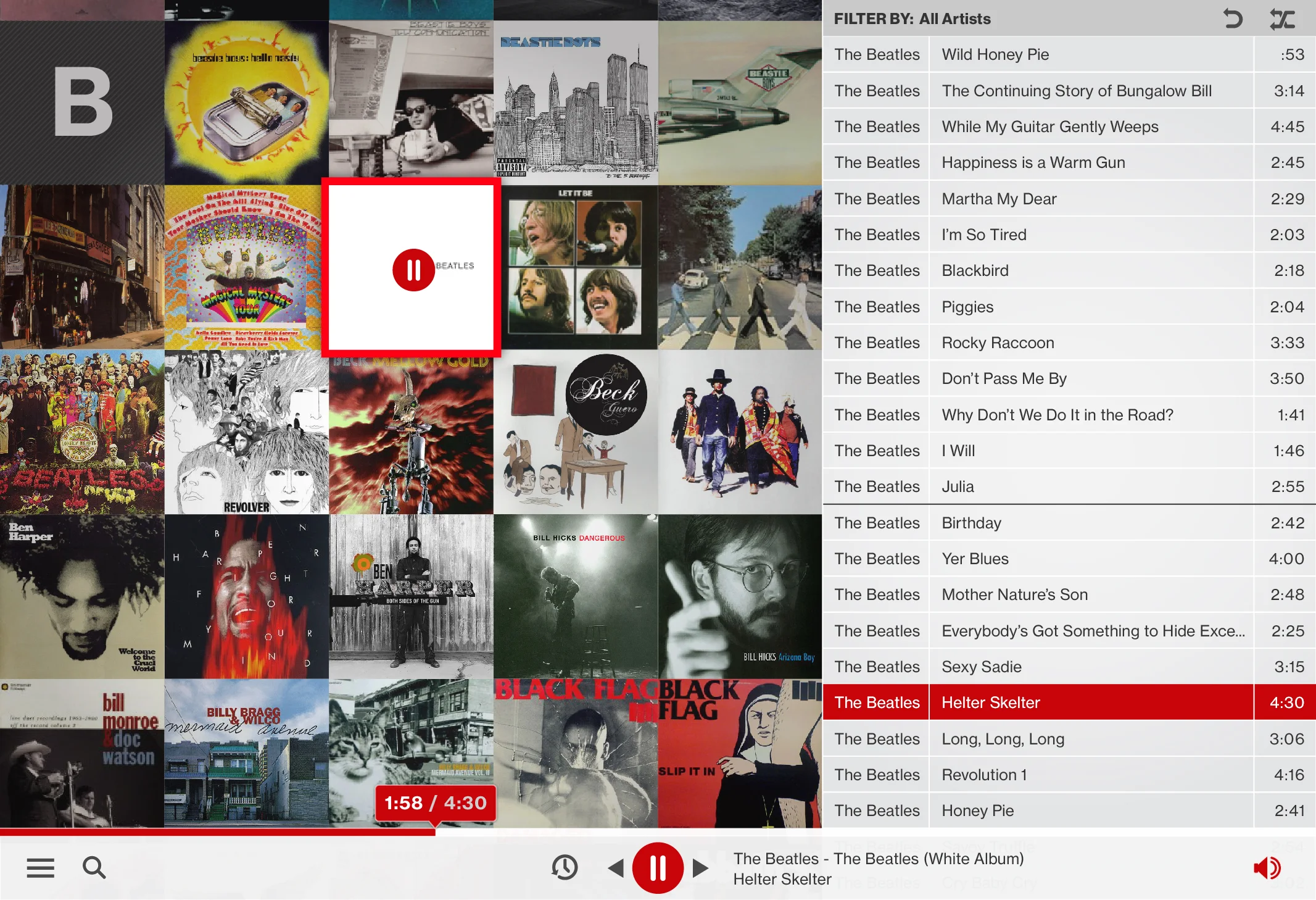Skip to next track arrow
Screen dimensions: 1316x900
700,868
